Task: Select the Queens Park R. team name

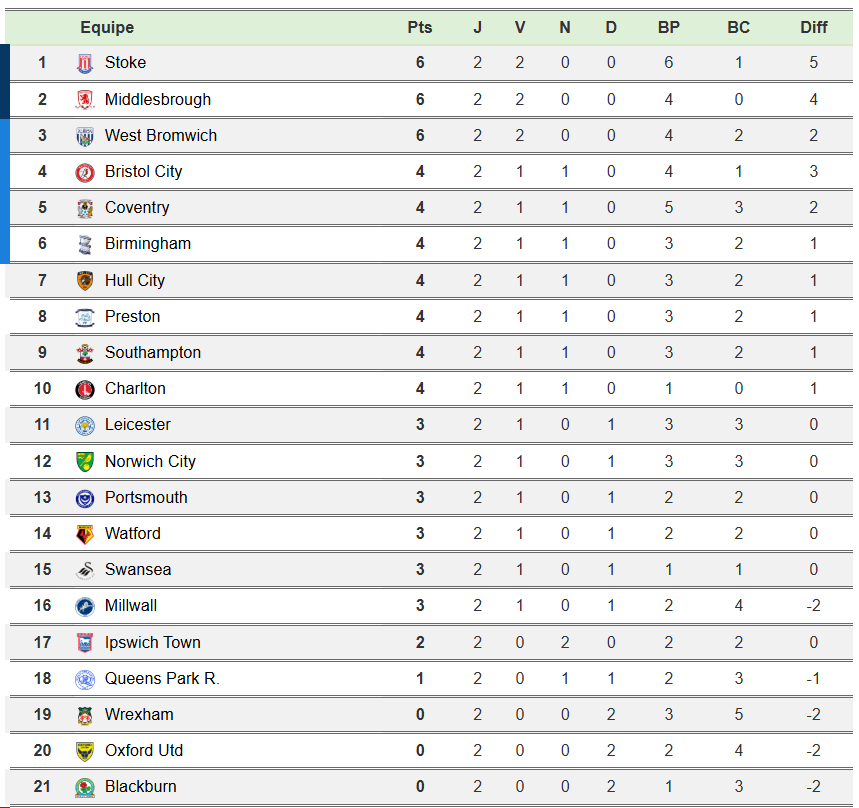Action: [x=161, y=678]
